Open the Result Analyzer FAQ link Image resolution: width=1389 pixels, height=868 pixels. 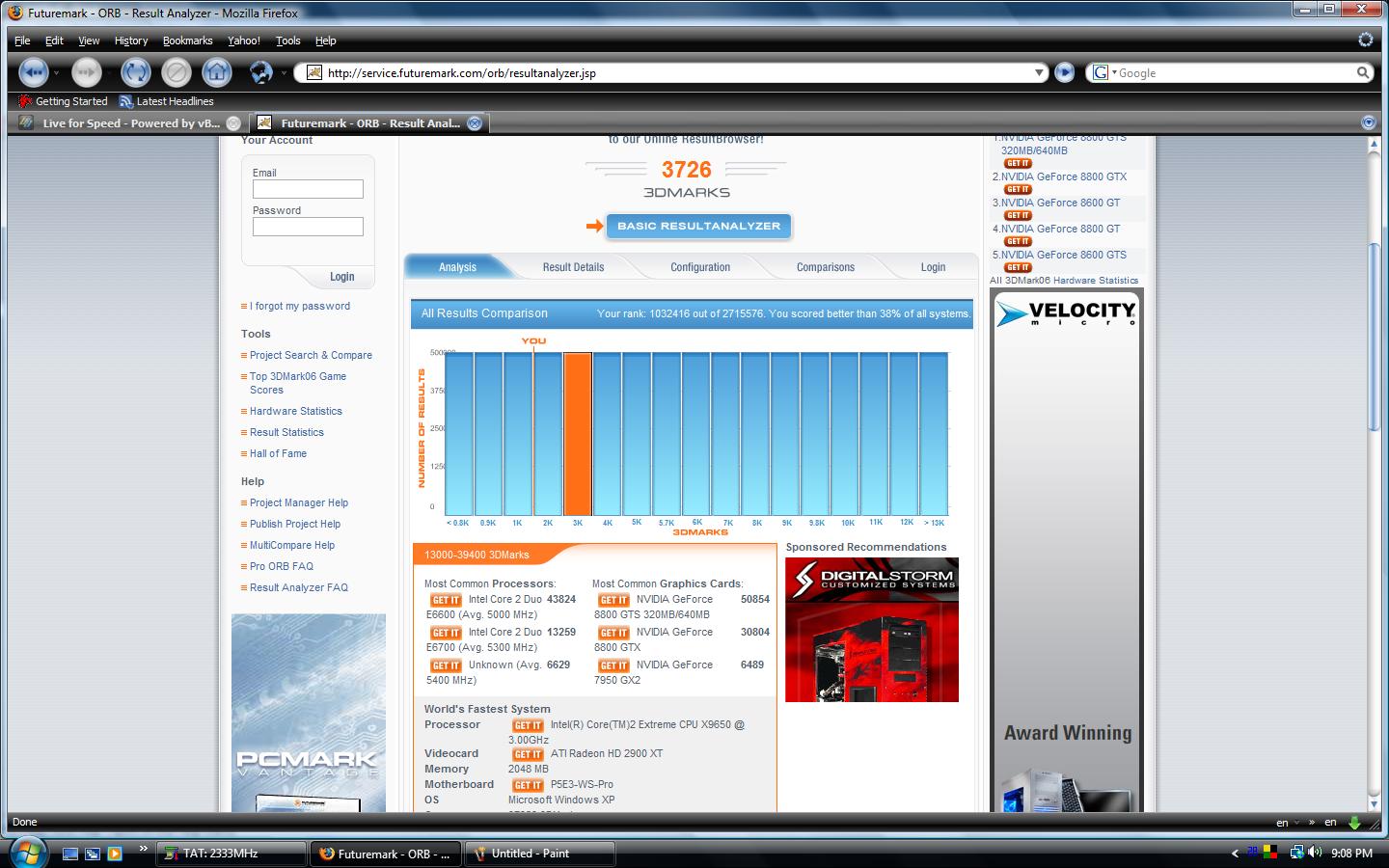[299, 588]
